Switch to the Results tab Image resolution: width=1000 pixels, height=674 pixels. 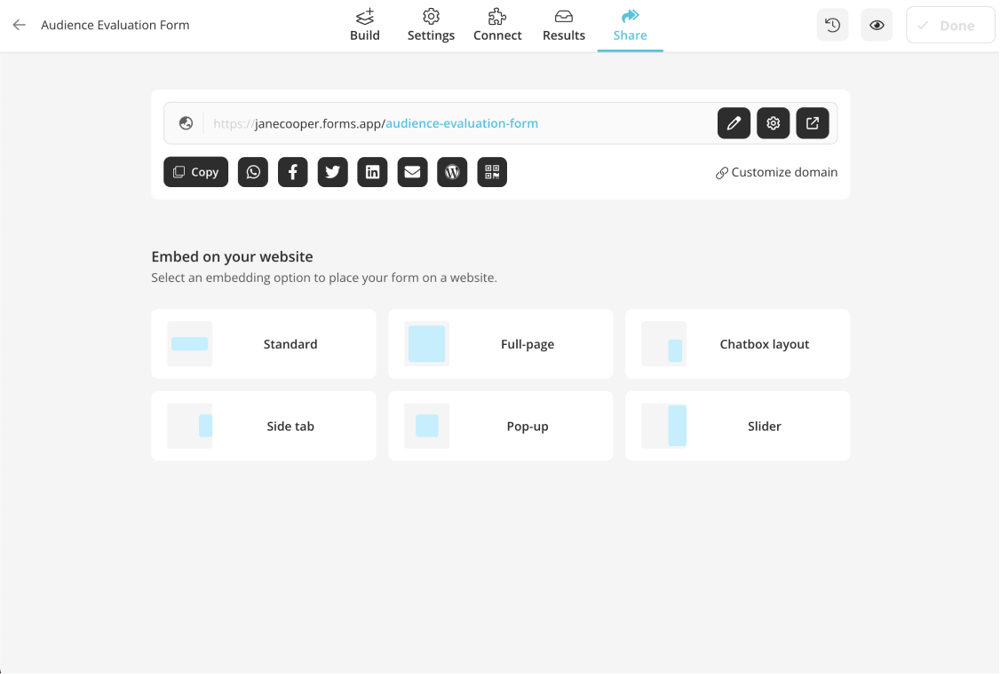pyautogui.click(x=563, y=24)
